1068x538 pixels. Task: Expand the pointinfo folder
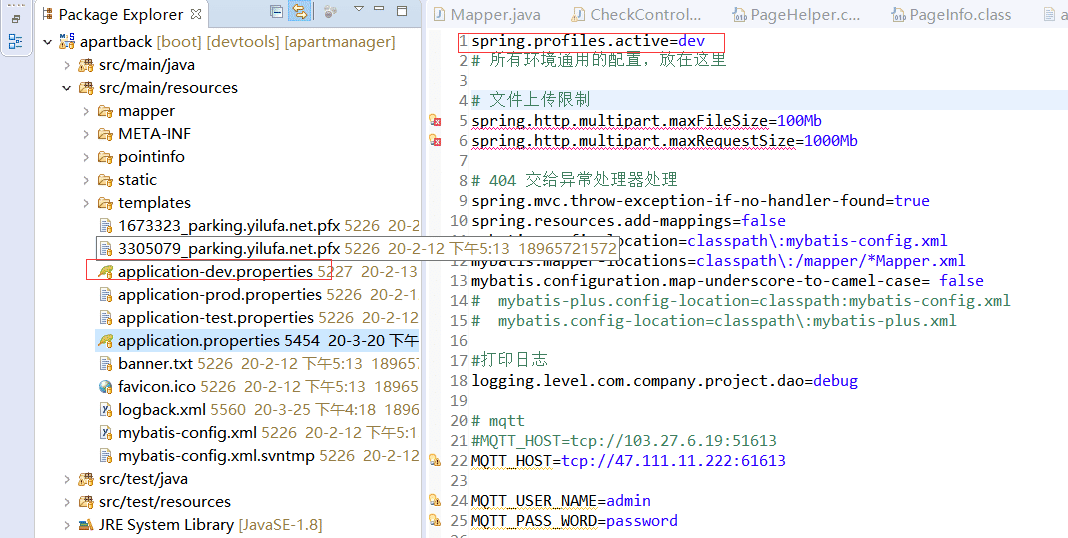click(x=86, y=157)
